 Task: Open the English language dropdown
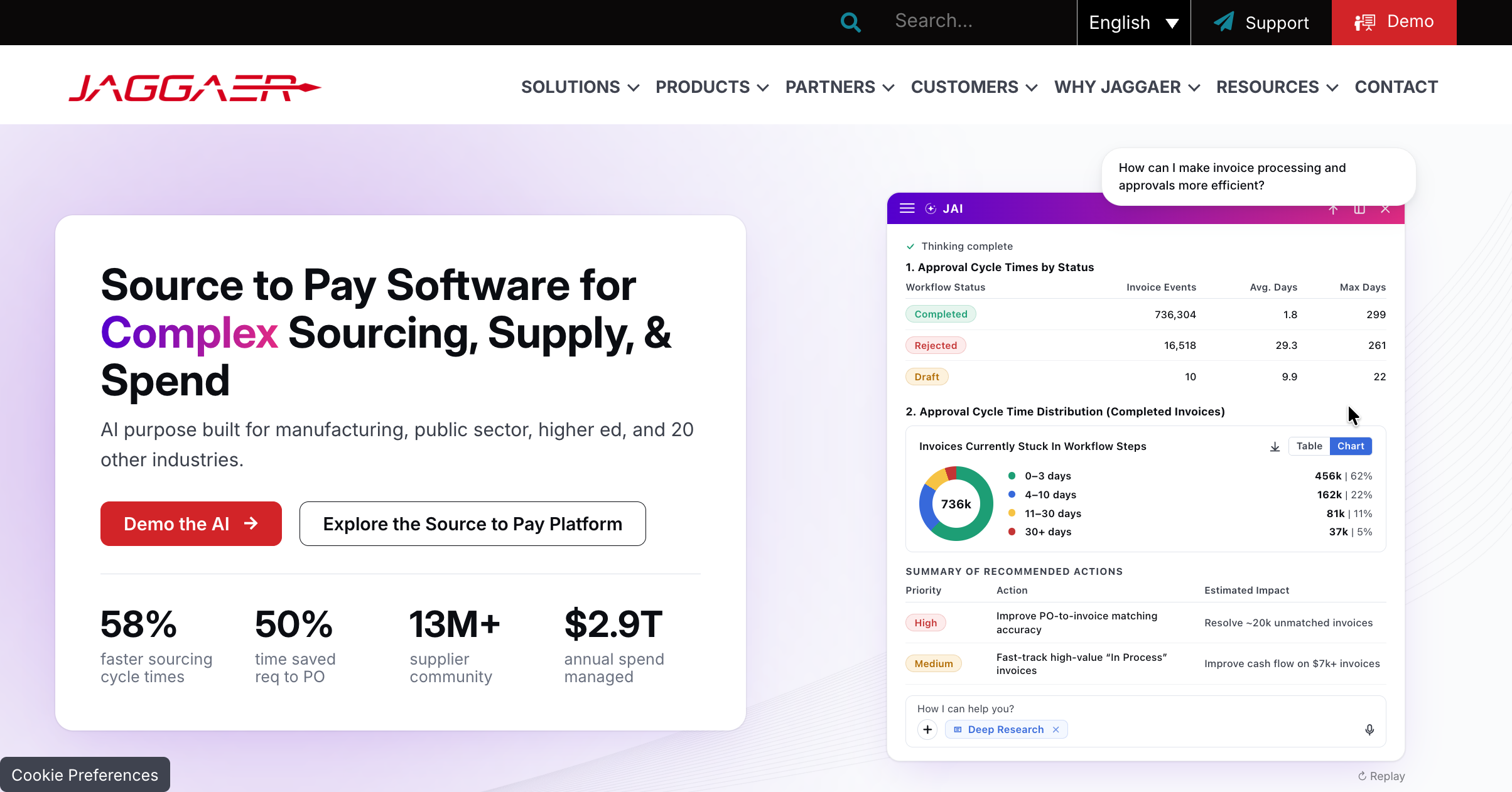[x=1134, y=23]
